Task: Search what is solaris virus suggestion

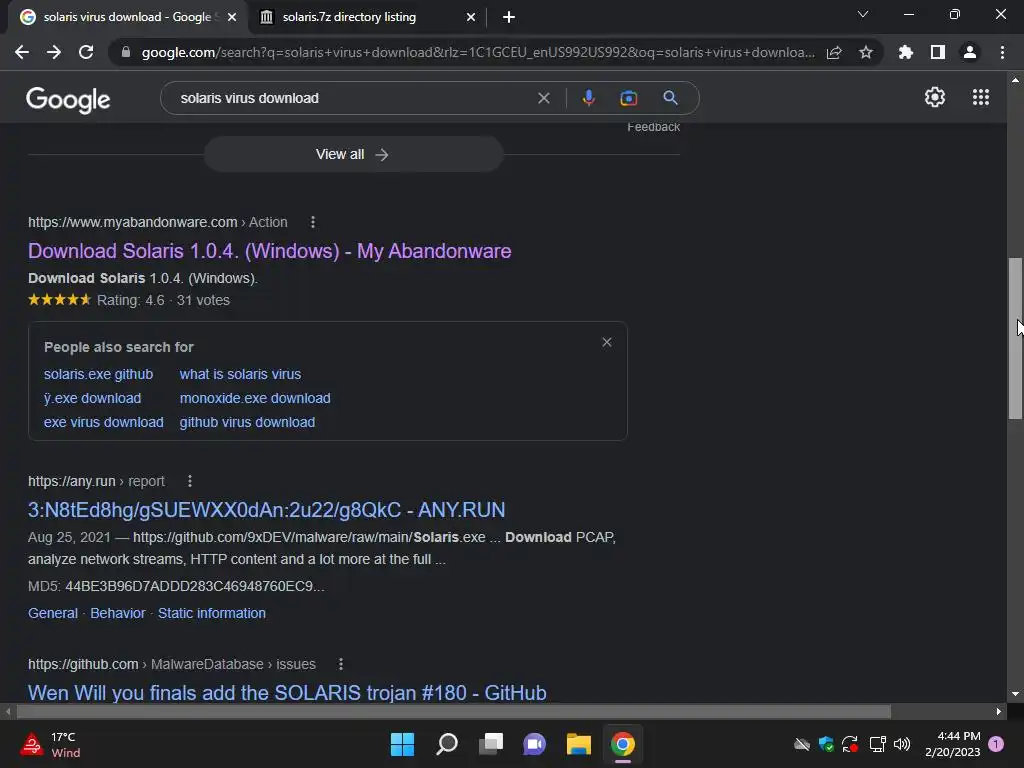Action: pyautogui.click(x=240, y=374)
